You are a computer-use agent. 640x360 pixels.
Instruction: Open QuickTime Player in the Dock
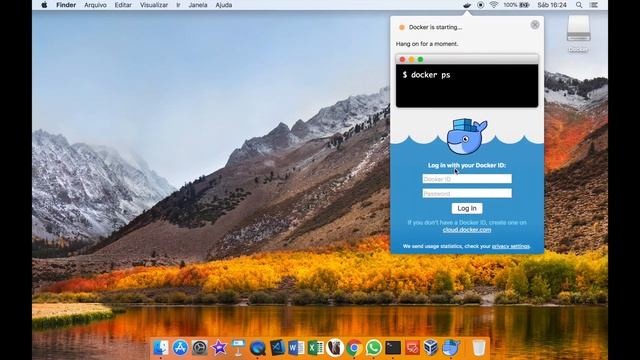click(258, 348)
